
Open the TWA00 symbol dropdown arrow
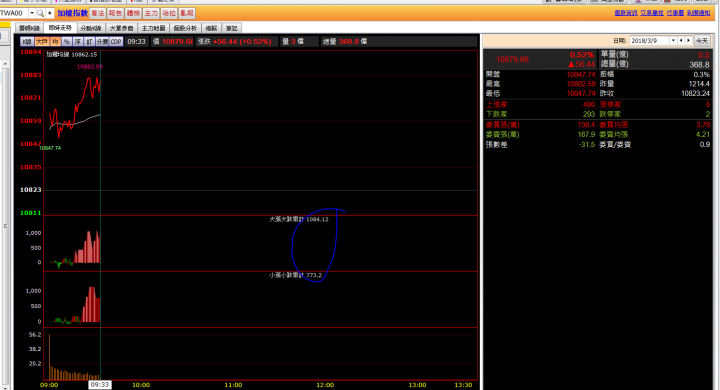click(32, 13)
